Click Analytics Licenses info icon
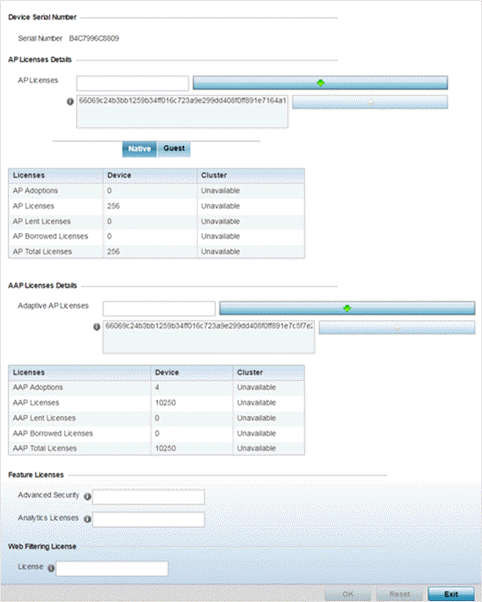Image resolution: width=482 pixels, height=602 pixels. pyautogui.click(x=88, y=519)
